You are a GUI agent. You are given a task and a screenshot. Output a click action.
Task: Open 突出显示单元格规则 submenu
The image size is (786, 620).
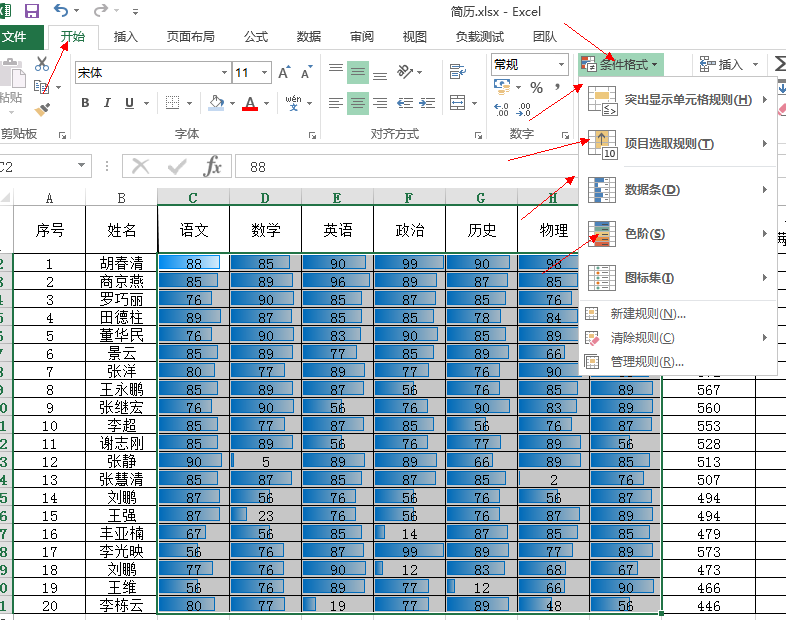pyautogui.click(x=677, y=100)
